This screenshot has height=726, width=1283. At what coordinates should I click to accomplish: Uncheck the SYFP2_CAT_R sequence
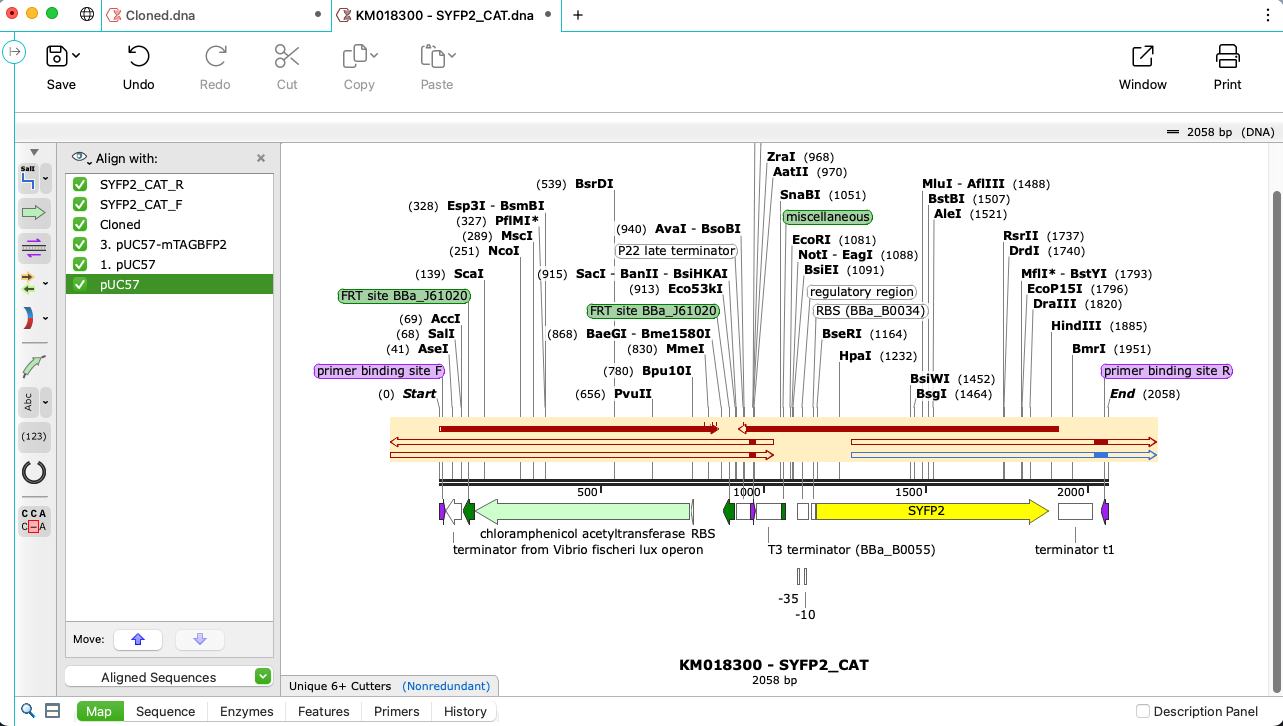pyautogui.click(x=81, y=184)
